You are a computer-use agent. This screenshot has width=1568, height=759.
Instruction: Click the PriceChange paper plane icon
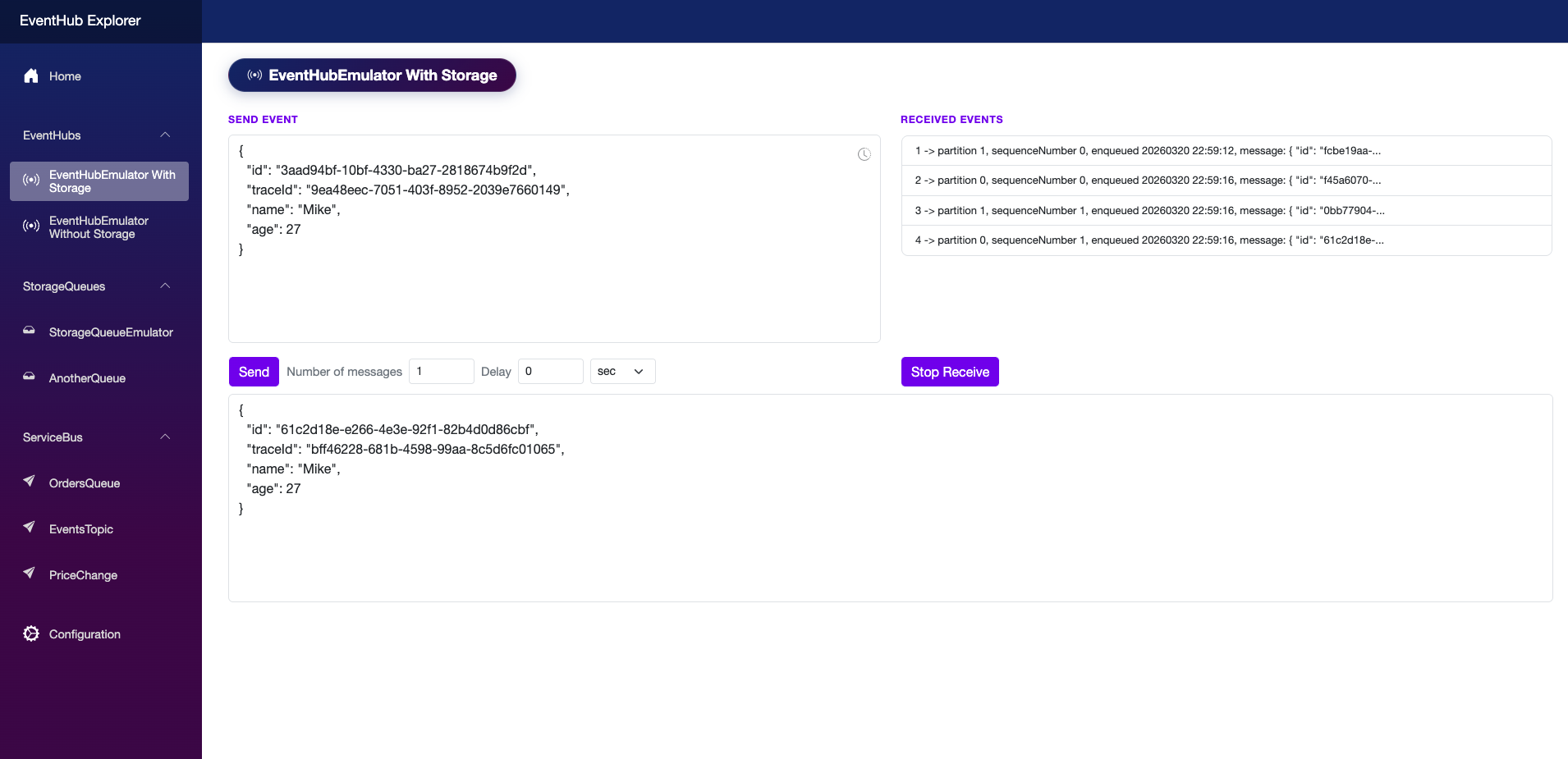[30, 574]
